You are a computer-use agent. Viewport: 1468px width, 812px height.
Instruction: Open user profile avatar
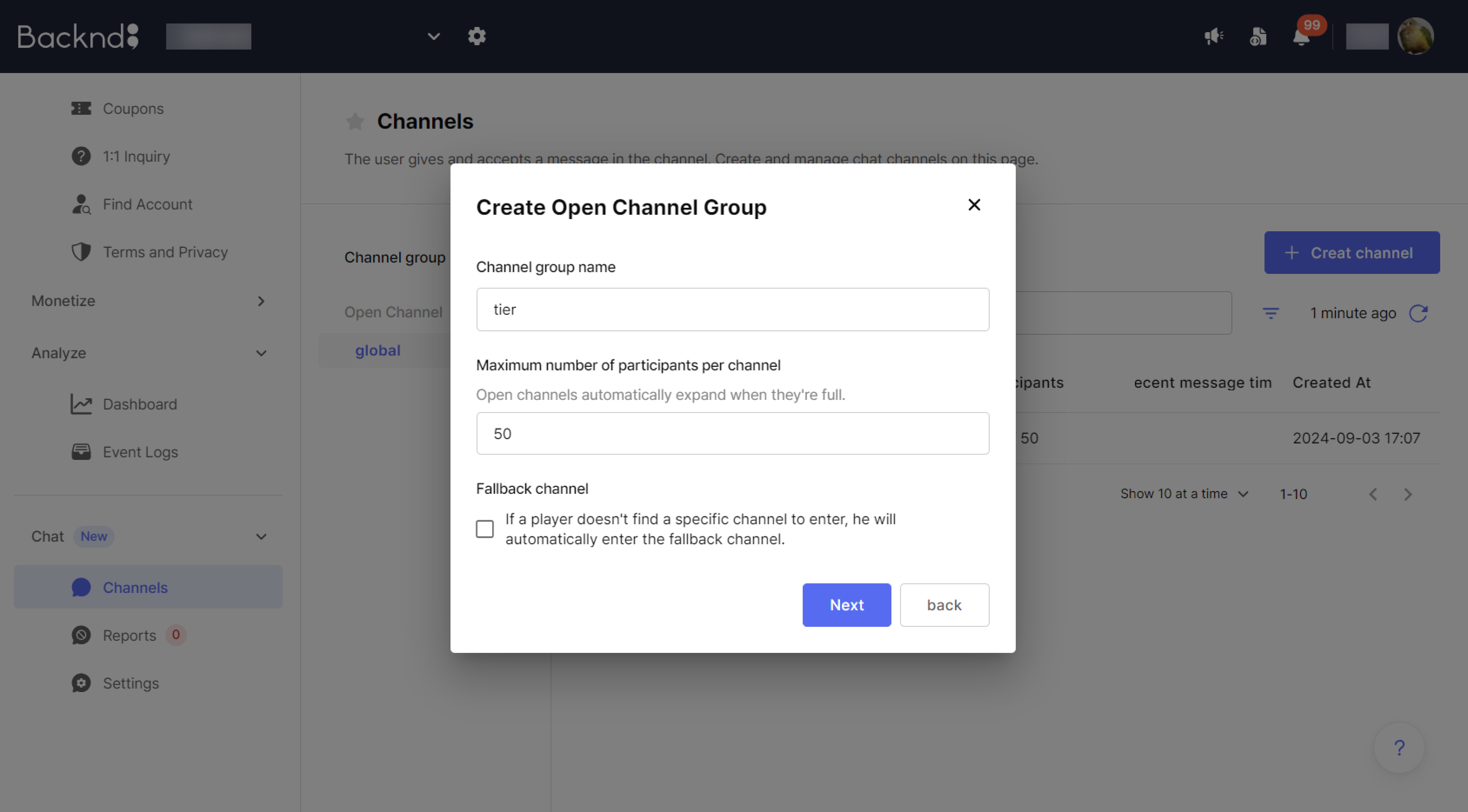click(1416, 37)
